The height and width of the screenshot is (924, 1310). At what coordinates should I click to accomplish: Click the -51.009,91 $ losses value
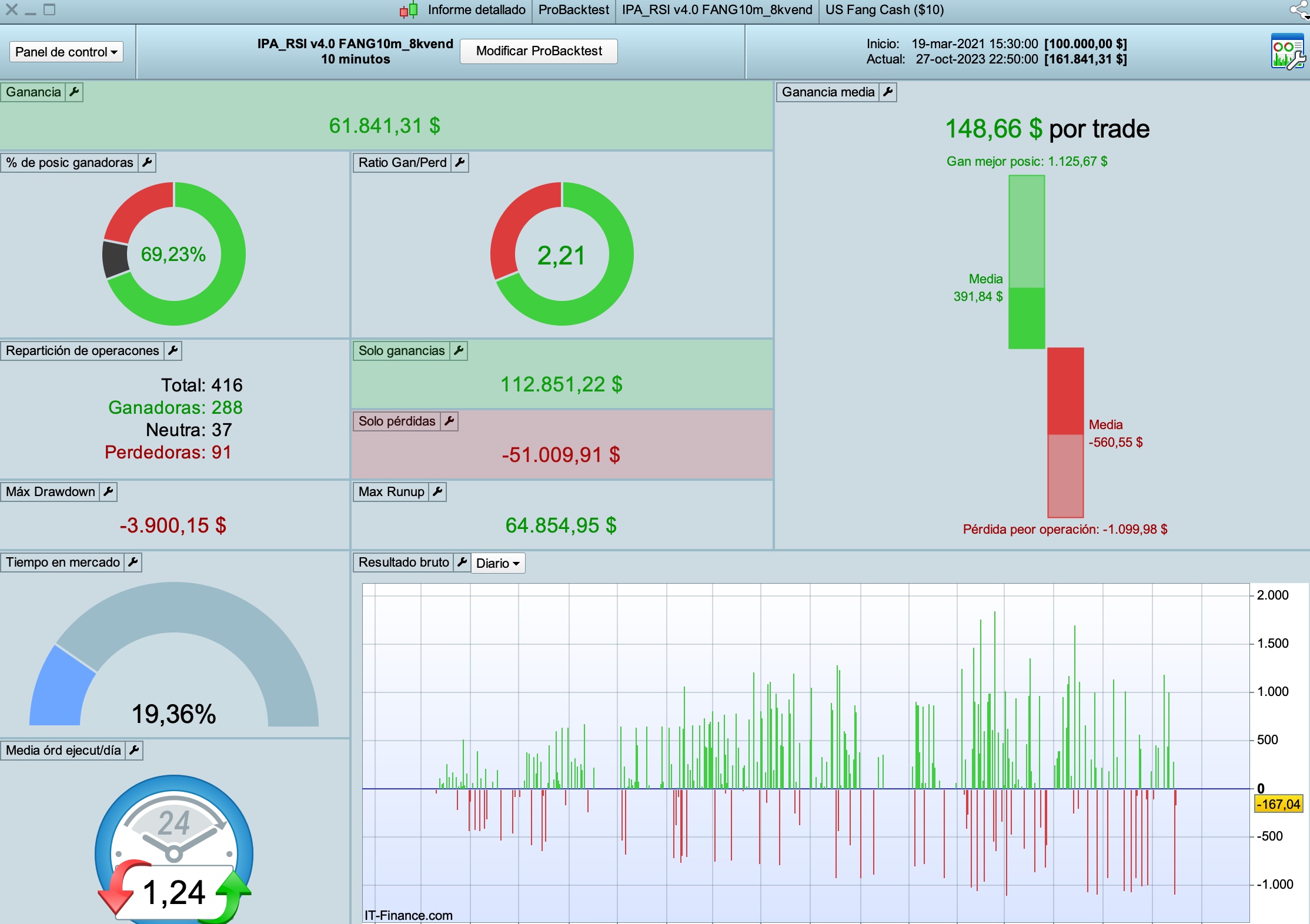[x=561, y=455]
